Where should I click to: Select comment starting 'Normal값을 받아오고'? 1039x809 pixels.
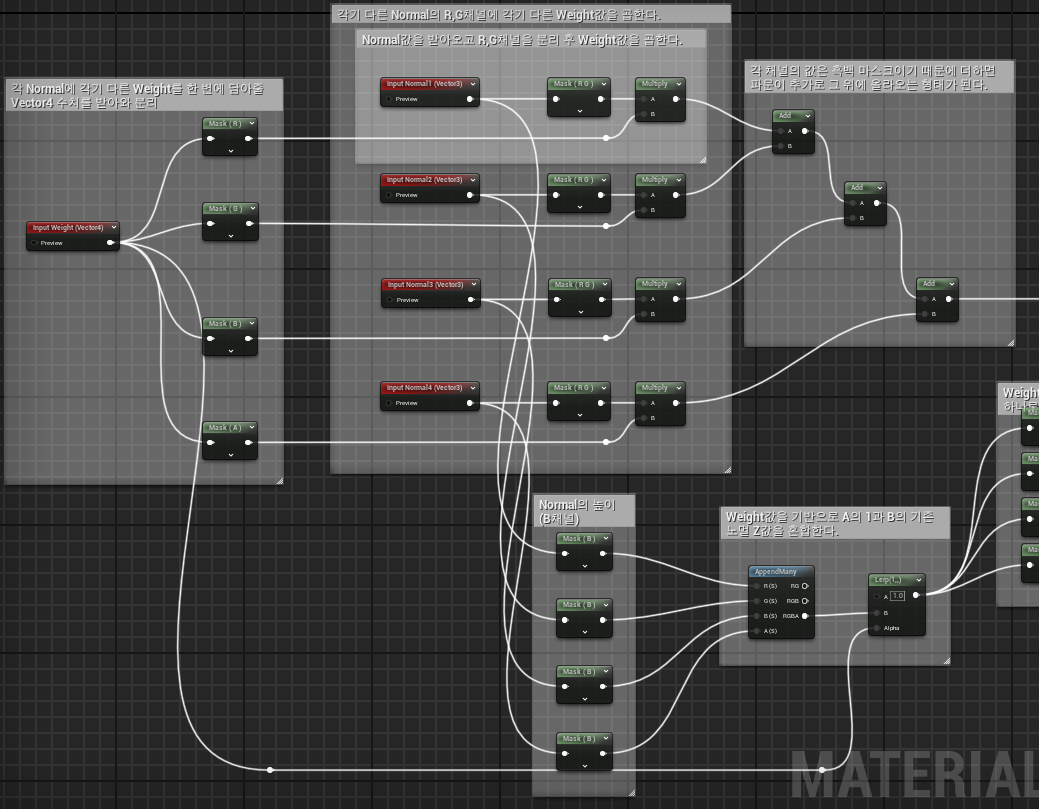(531, 40)
